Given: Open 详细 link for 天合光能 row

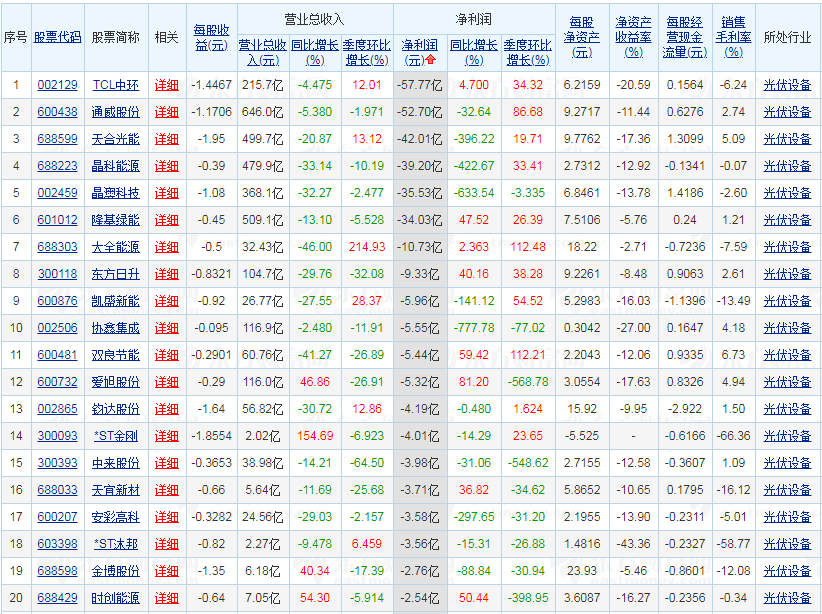Looking at the screenshot, I should pos(167,139).
